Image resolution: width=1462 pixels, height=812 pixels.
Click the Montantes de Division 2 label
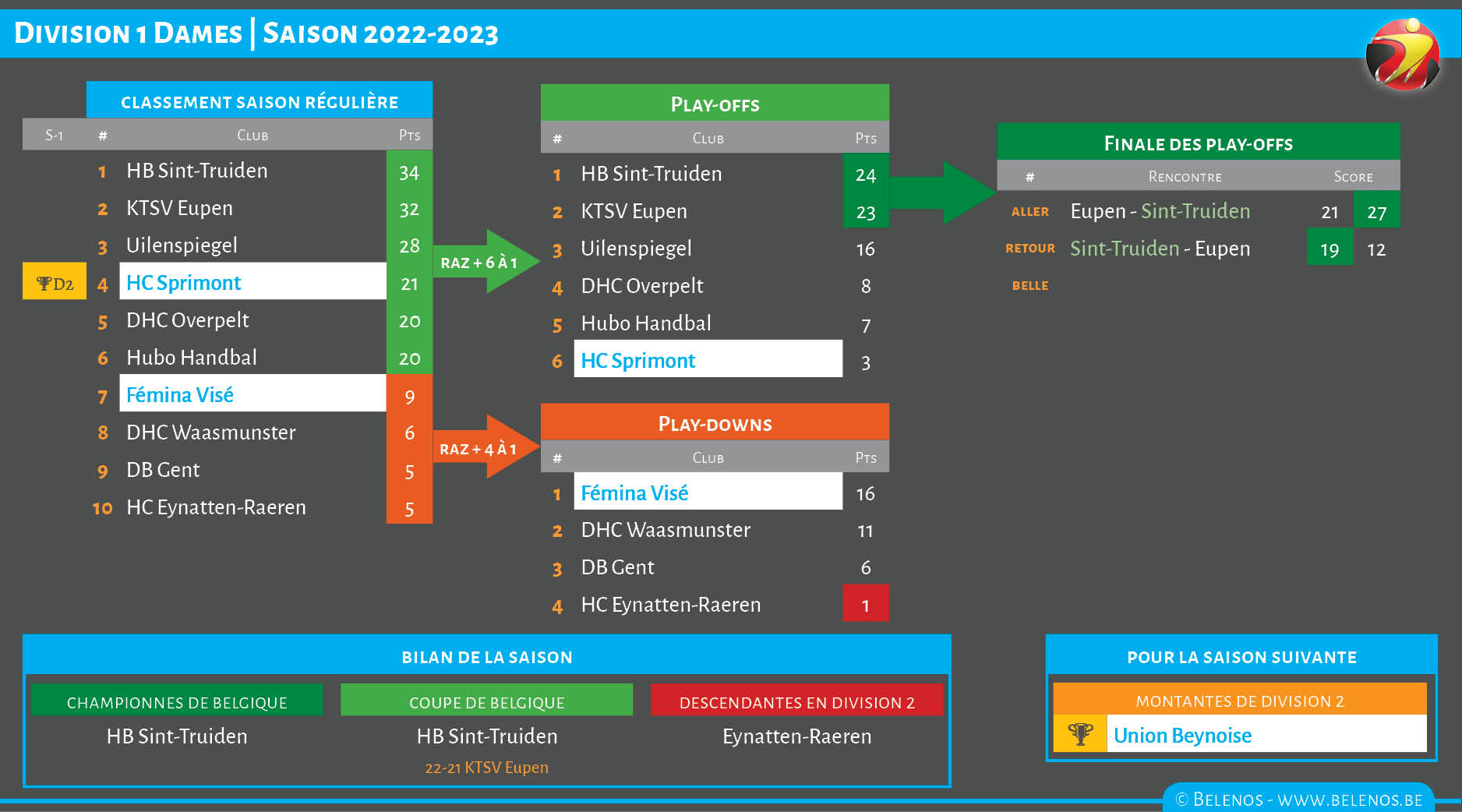click(x=1239, y=700)
